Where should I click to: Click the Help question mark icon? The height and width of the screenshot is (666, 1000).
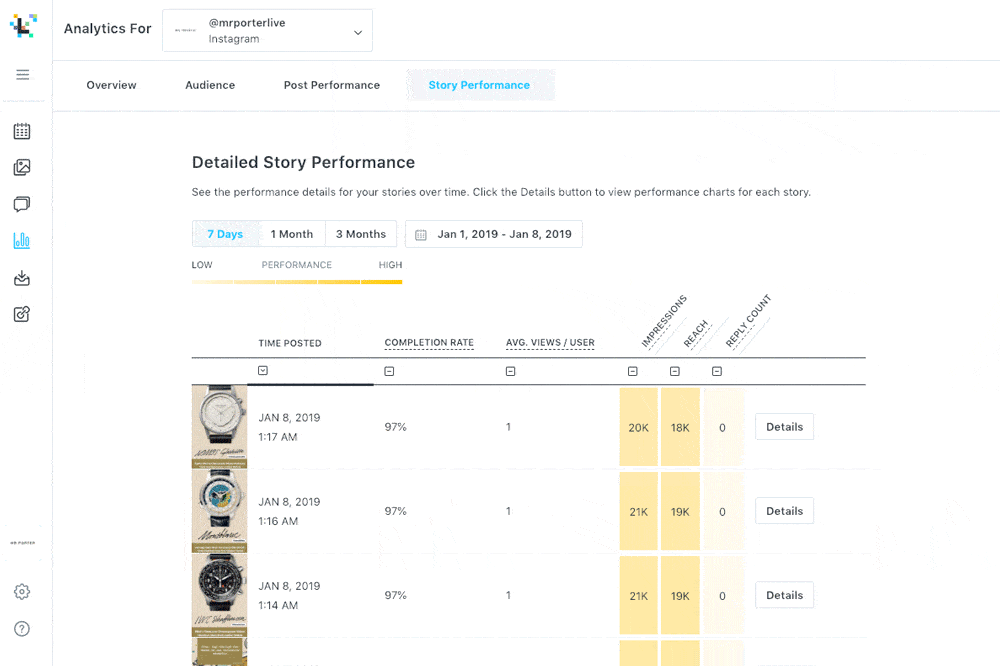pos(22,629)
